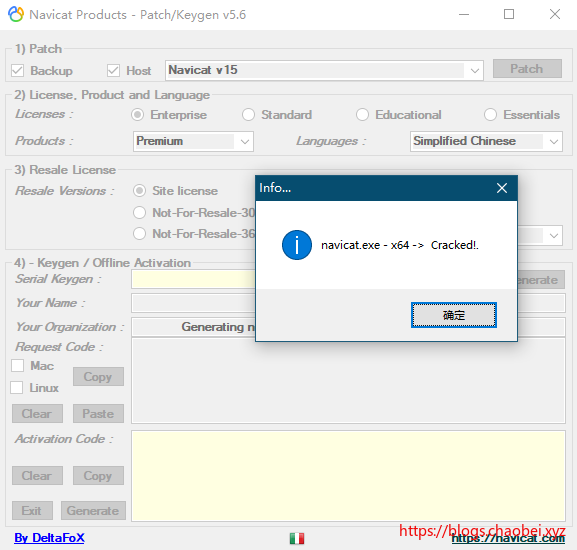Click into the Activation Code text area

point(348,476)
